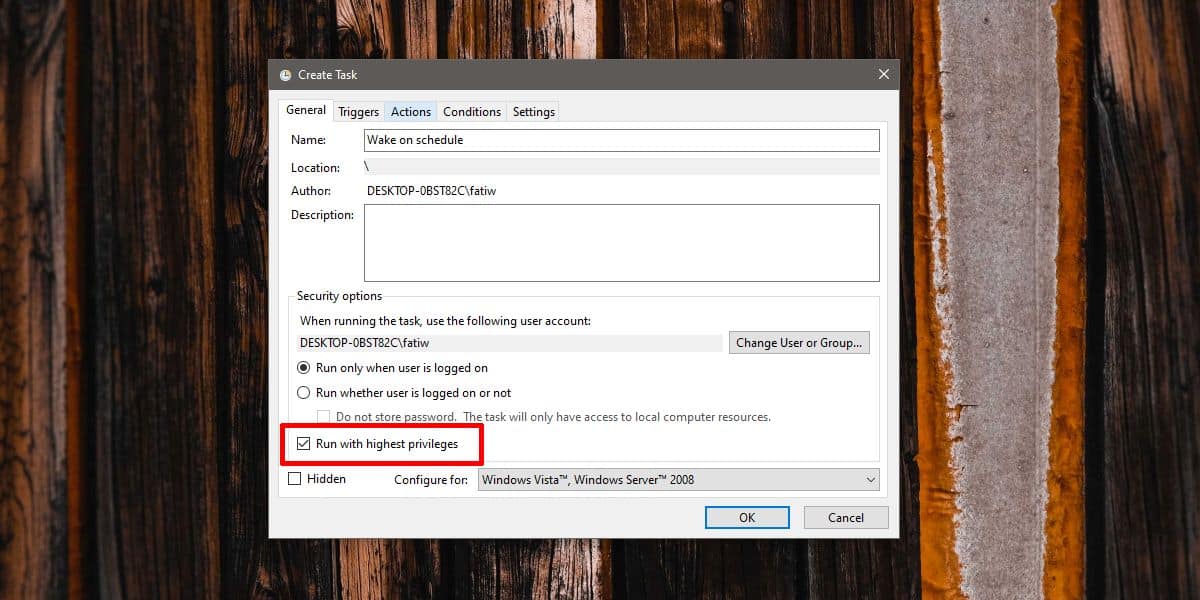1200x600 pixels.
Task: Open the Settings tab
Action: click(x=534, y=112)
